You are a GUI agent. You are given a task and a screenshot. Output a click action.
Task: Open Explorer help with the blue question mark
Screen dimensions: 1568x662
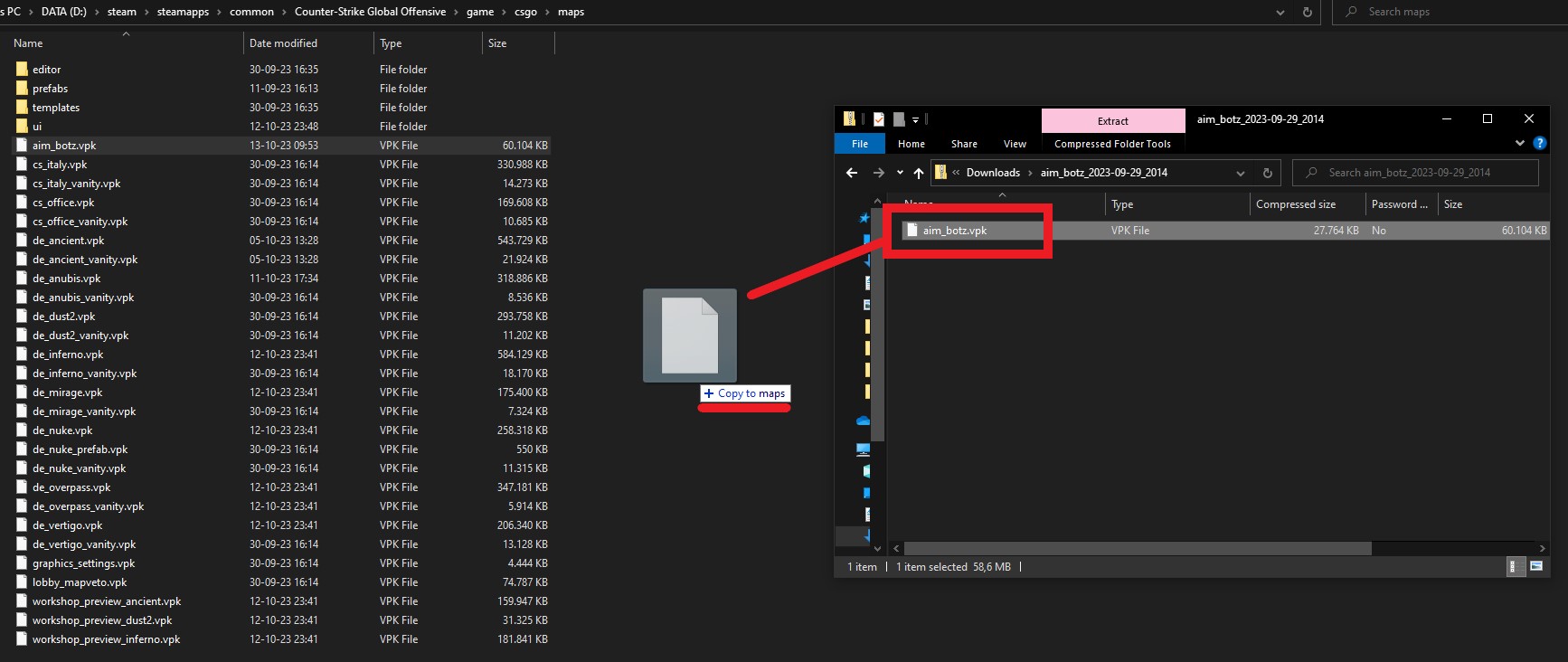(x=1540, y=143)
